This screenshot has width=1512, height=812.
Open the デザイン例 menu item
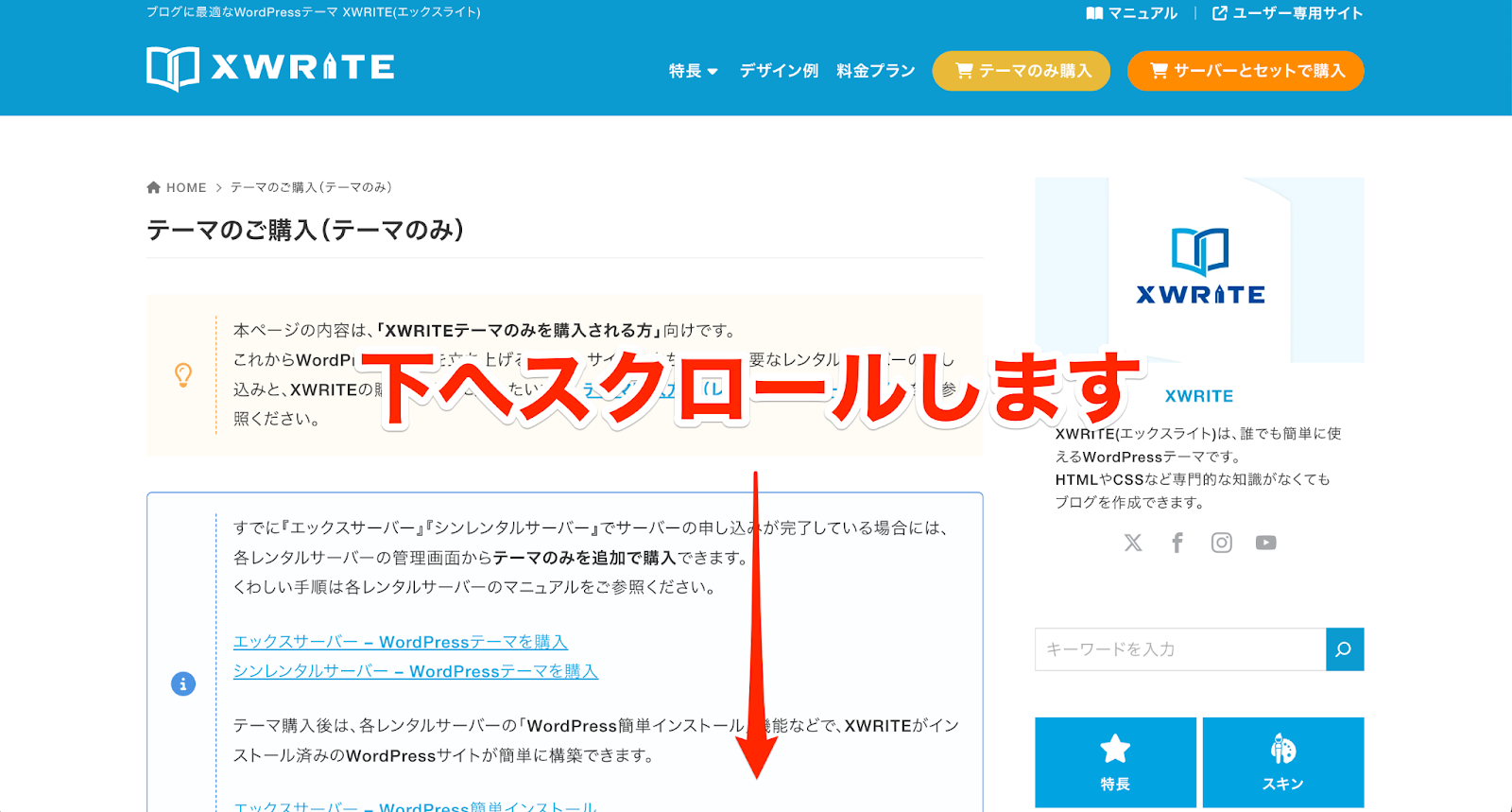tap(779, 71)
